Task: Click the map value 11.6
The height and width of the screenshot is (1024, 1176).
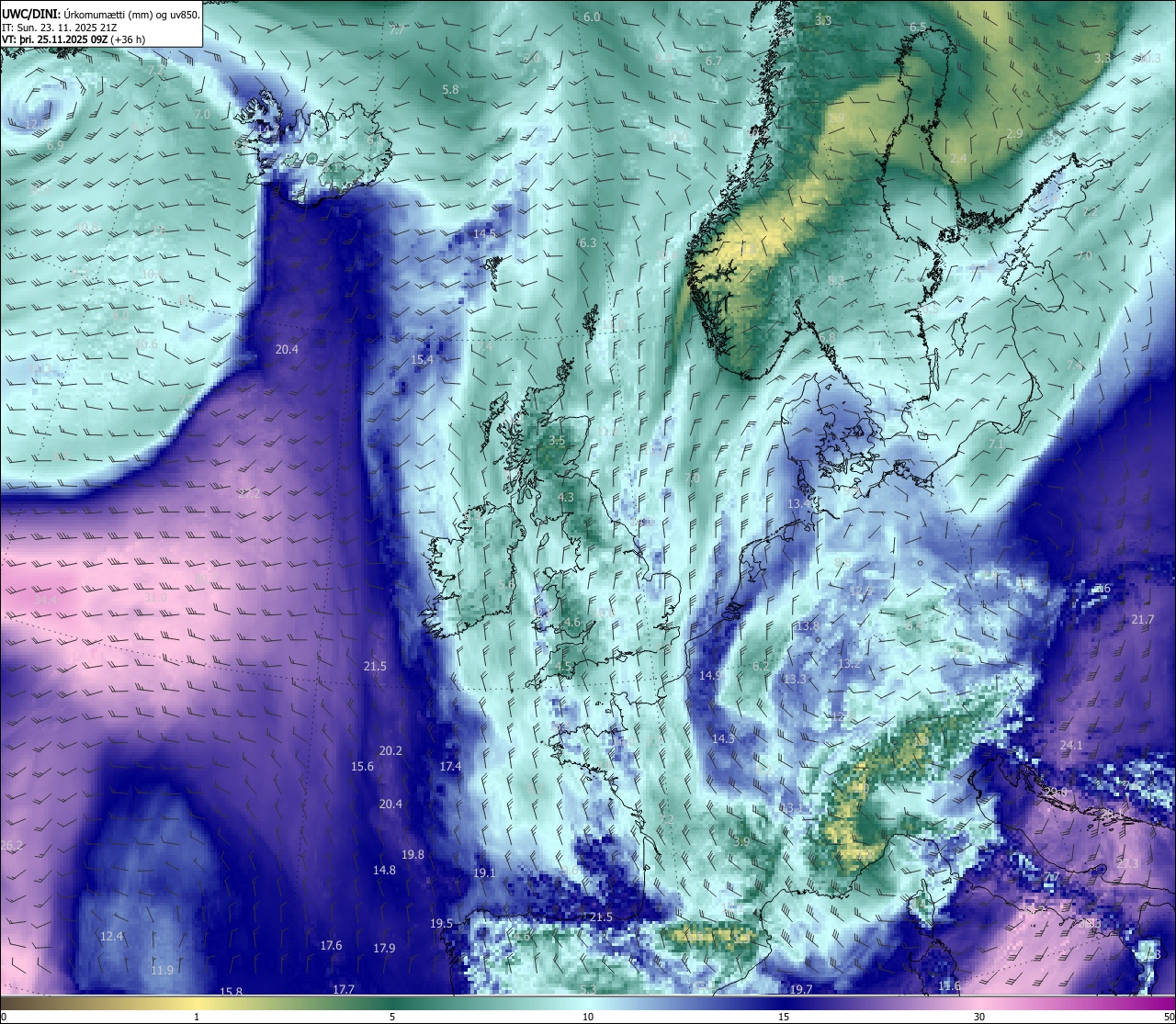Action: (x=949, y=986)
